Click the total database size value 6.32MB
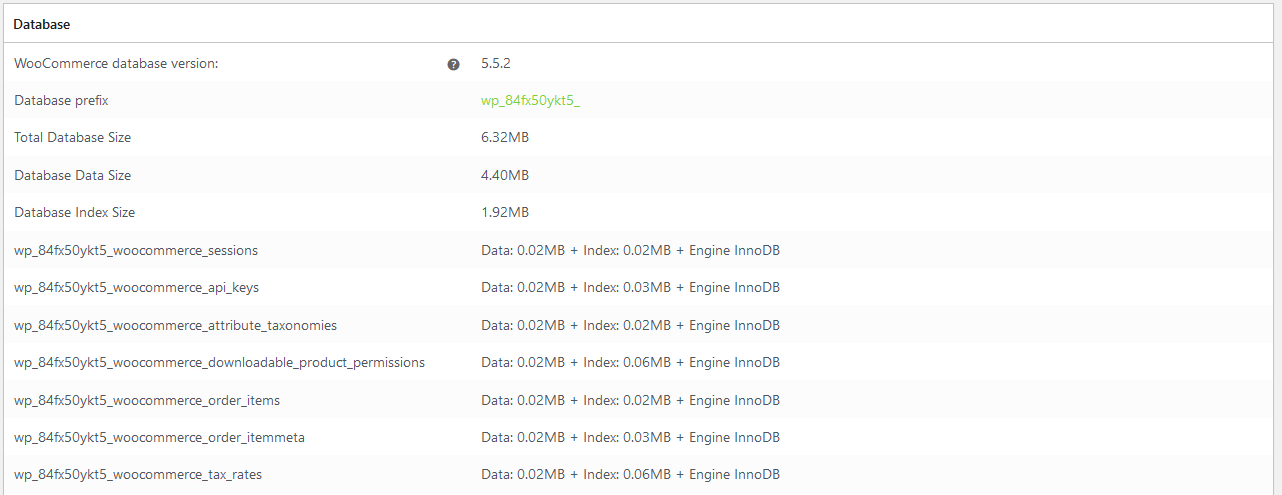The image size is (1282, 495). point(505,137)
